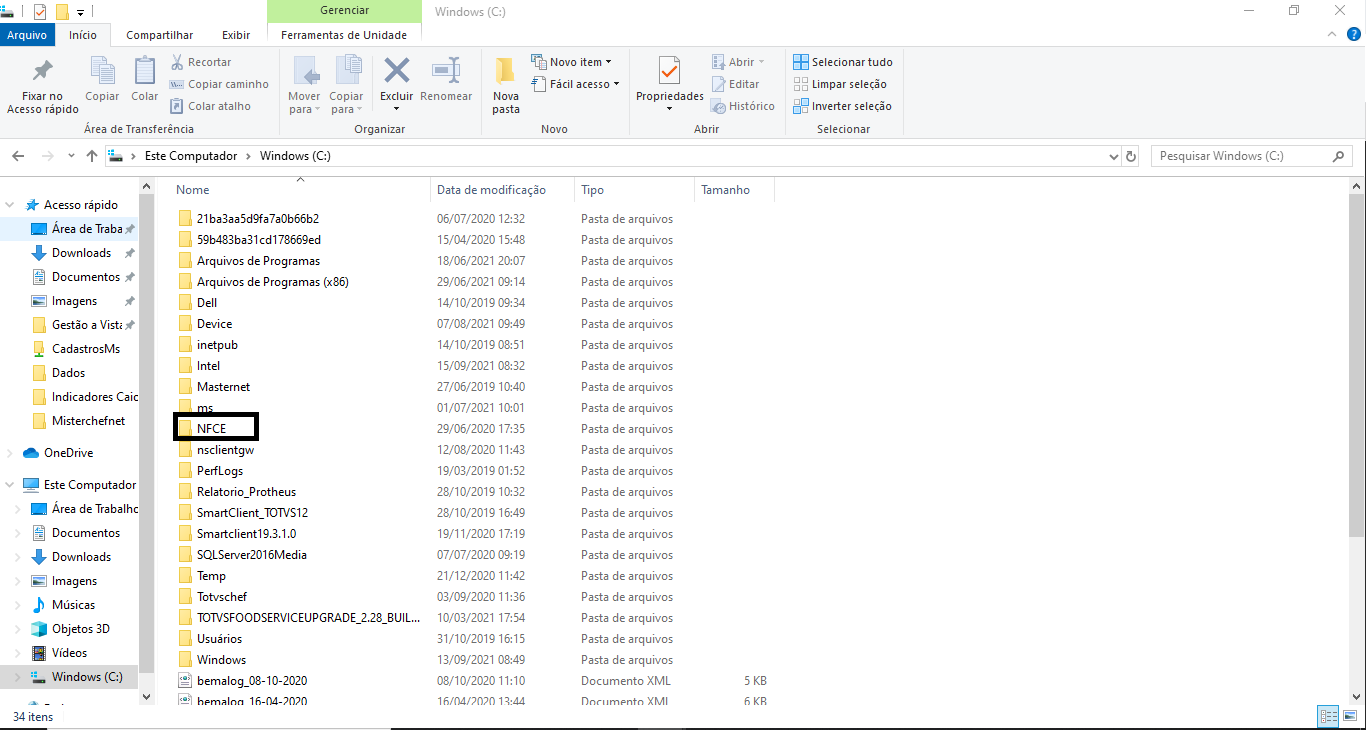Image resolution: width=1366 pixels, height=731 pixels.
Task: Select the Totvschef folder
Action: pos(221,597)
